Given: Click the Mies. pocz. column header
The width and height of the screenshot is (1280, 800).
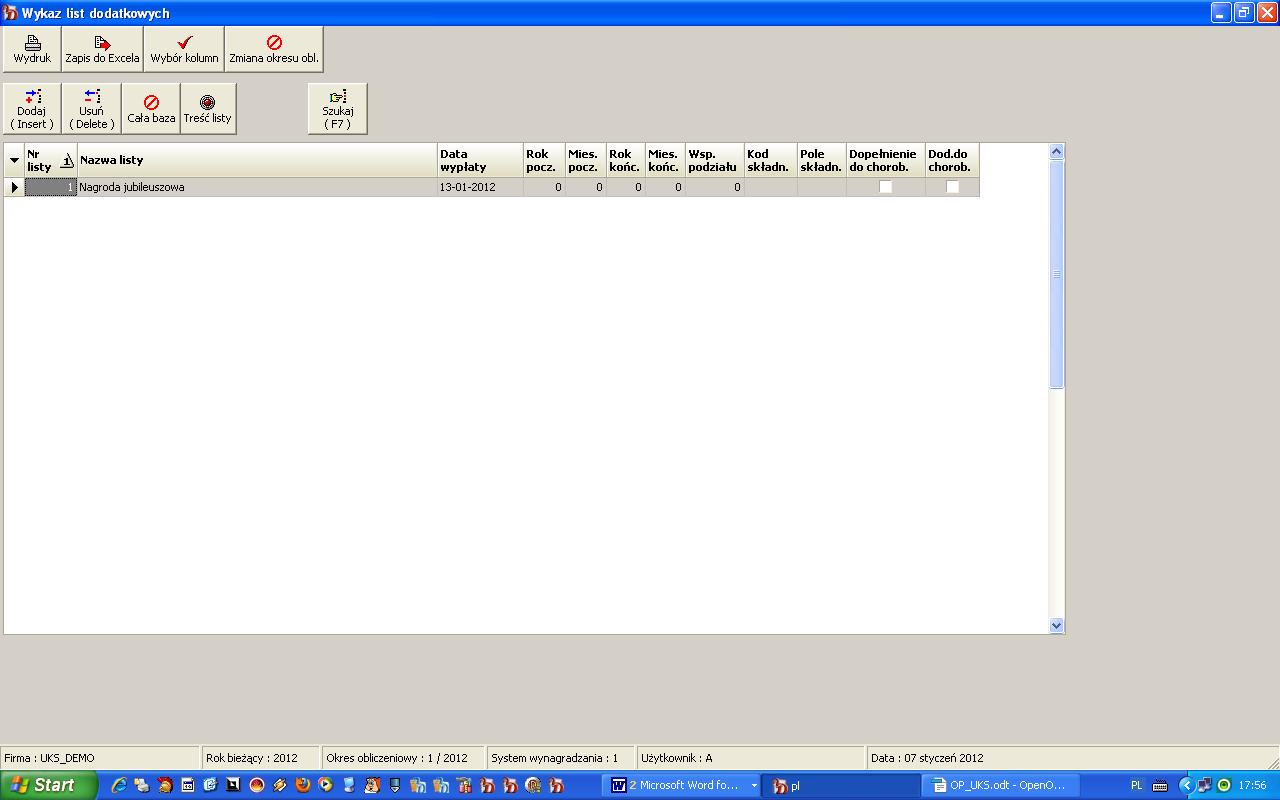Looking at the screenshot, I should [585, 160].
